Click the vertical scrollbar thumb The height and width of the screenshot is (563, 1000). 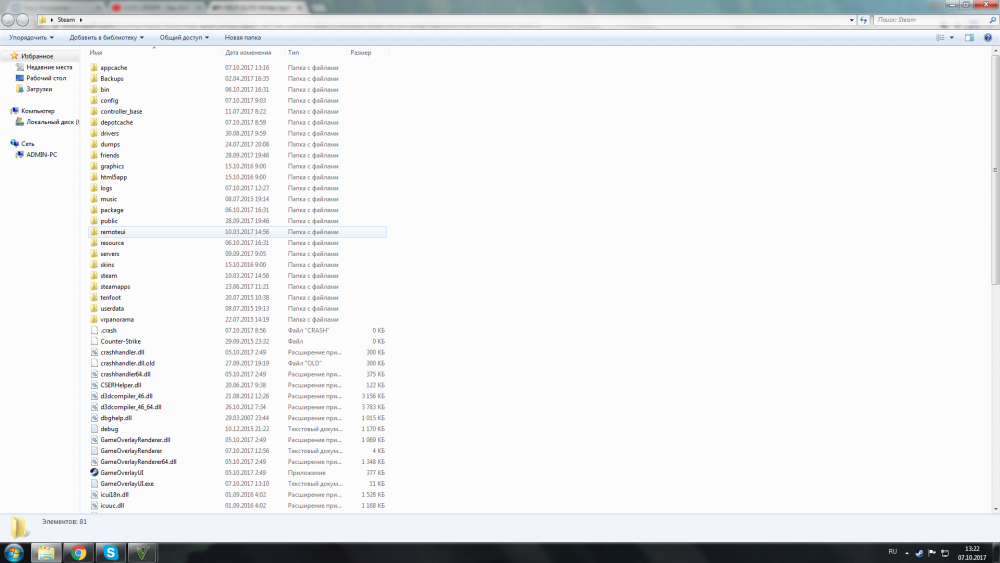(x=996, y=171)
